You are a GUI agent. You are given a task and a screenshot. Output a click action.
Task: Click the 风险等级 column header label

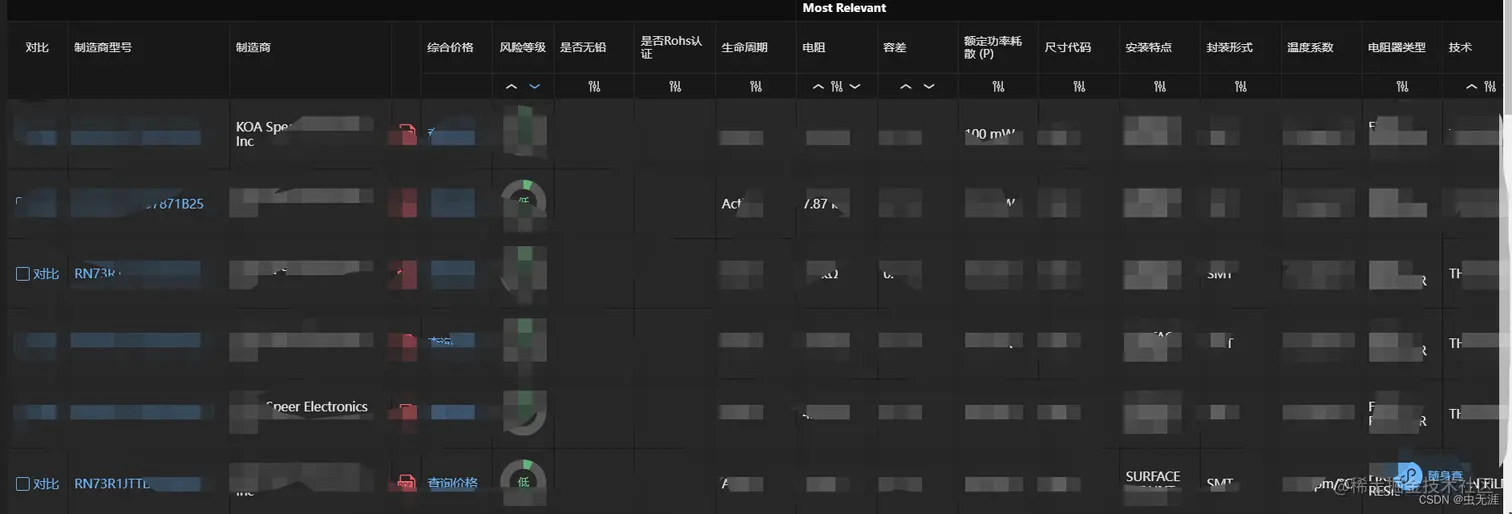coord(523,47)
